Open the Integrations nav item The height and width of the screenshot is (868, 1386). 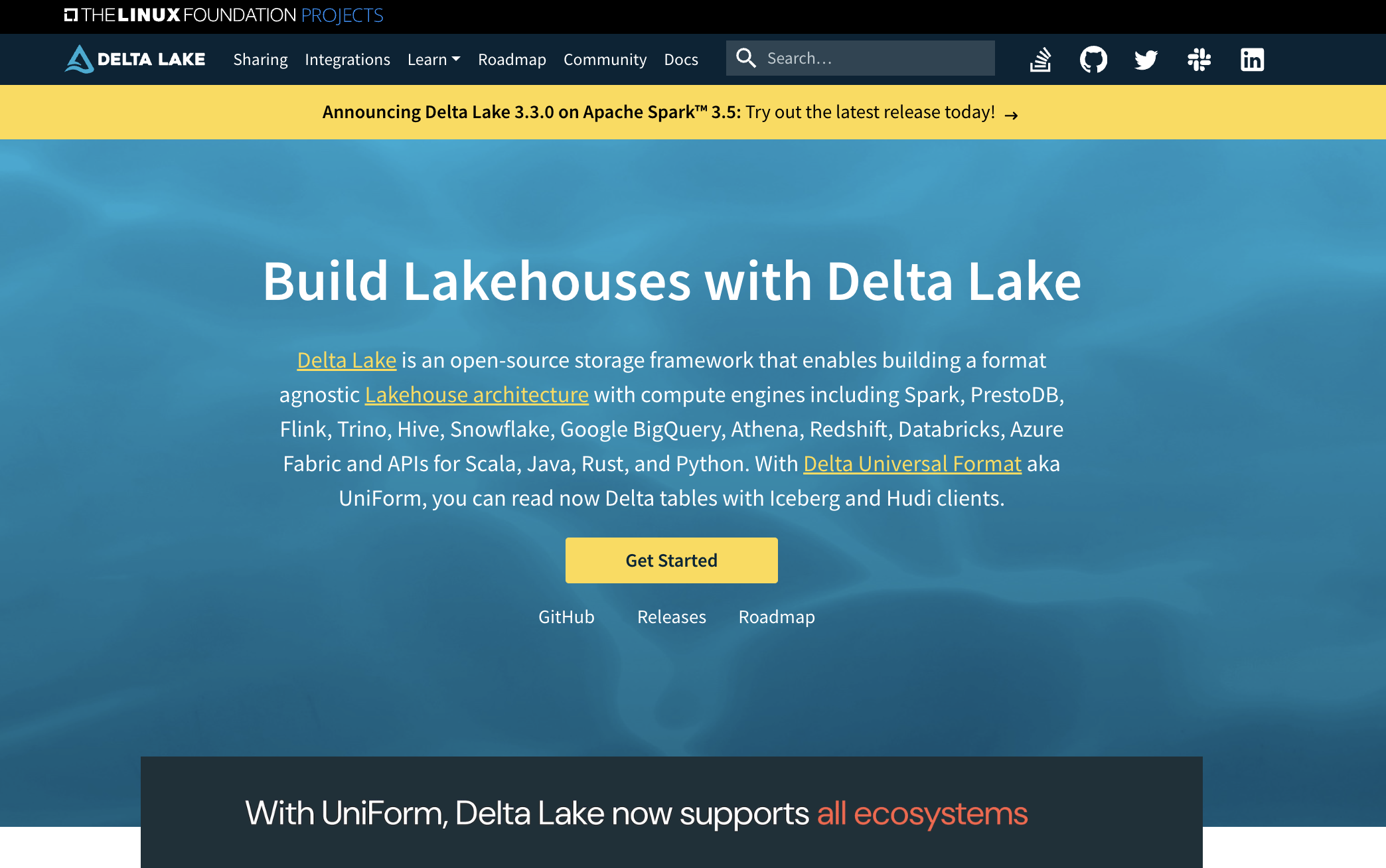pyautogui.click(x=347, y=59)
